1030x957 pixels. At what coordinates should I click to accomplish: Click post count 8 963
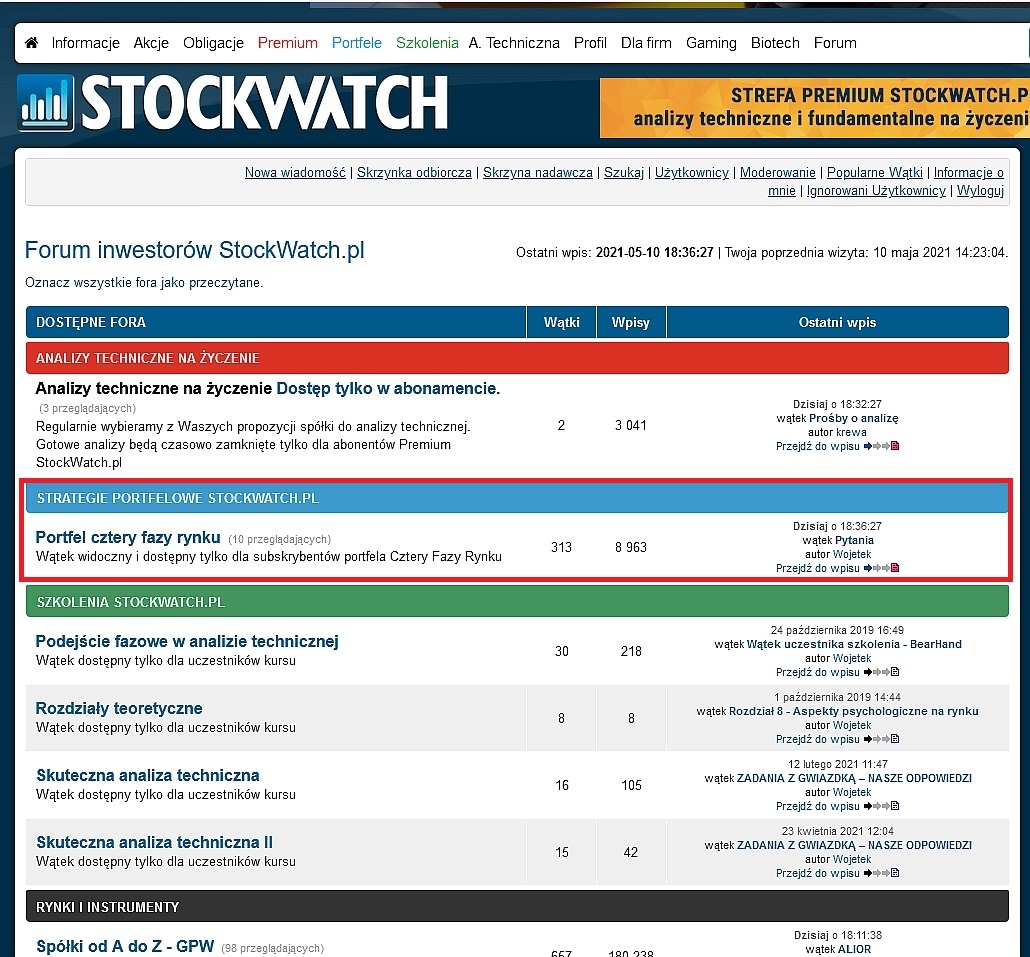(x=631, y=547)
